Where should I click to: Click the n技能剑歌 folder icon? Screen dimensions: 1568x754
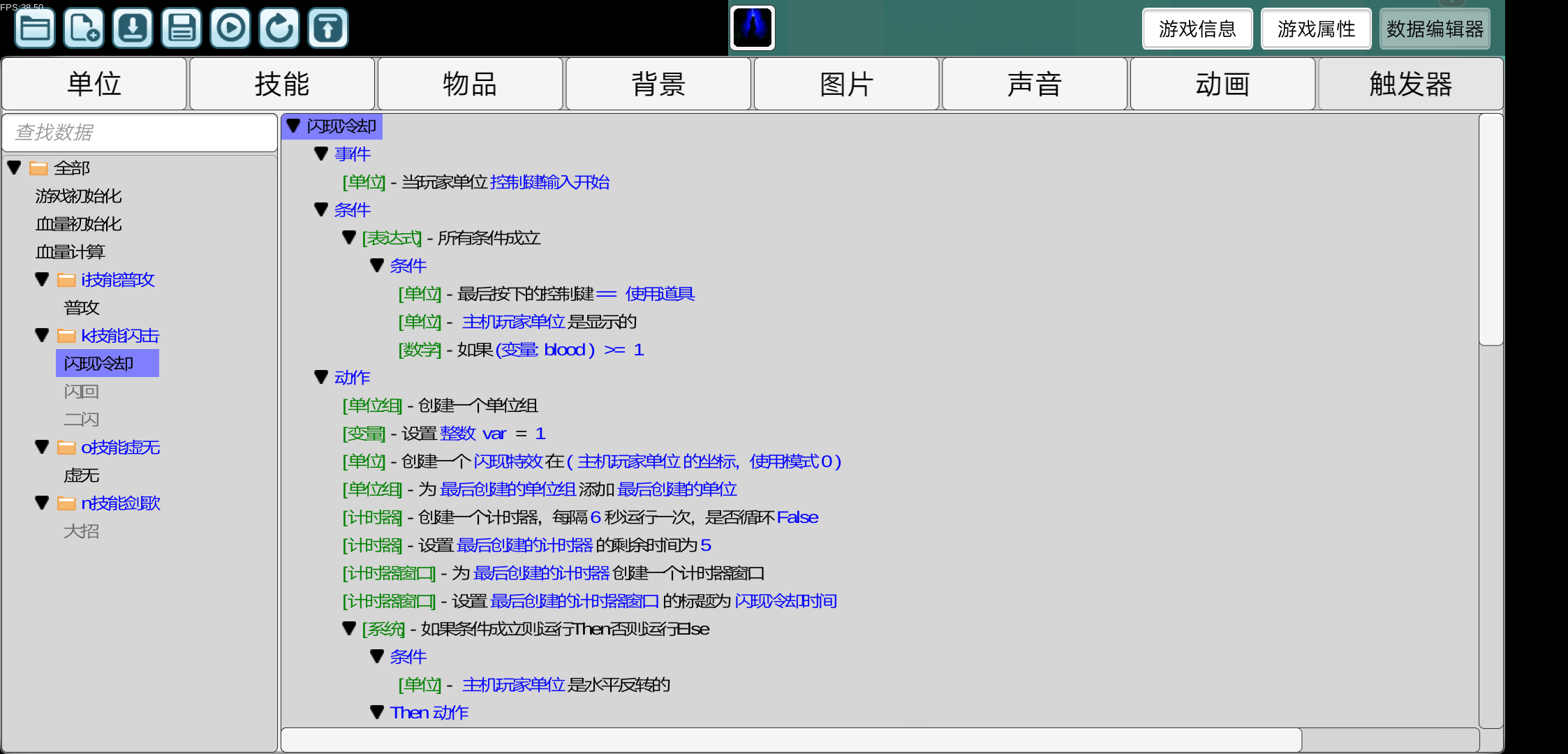point(66,503)
